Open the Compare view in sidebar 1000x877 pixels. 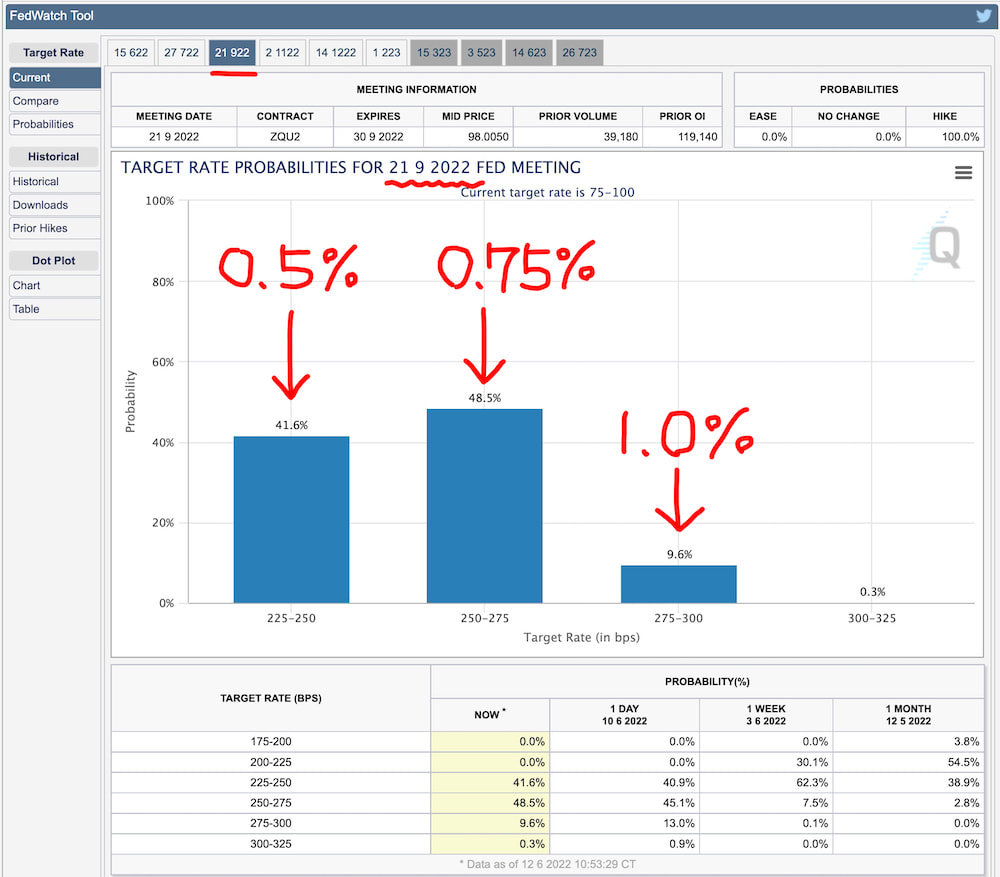pyautogui.click(x=55, y=101)
